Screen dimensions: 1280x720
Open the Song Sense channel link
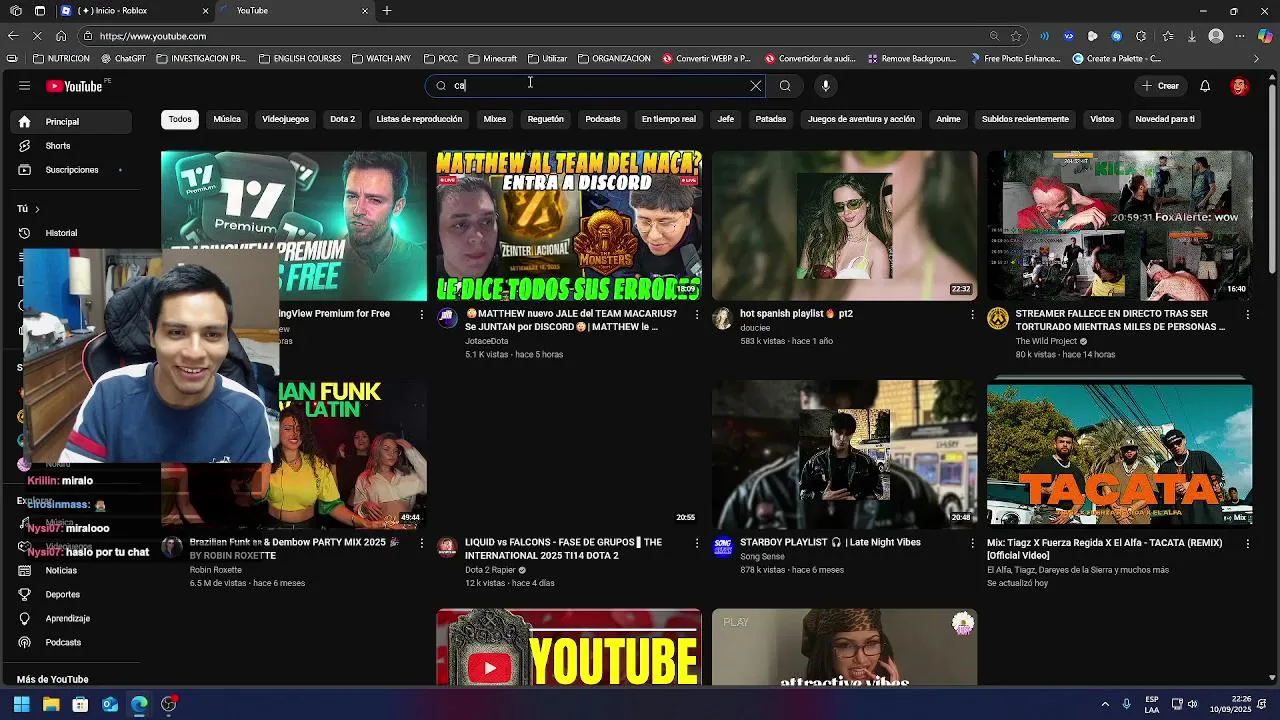762,556
